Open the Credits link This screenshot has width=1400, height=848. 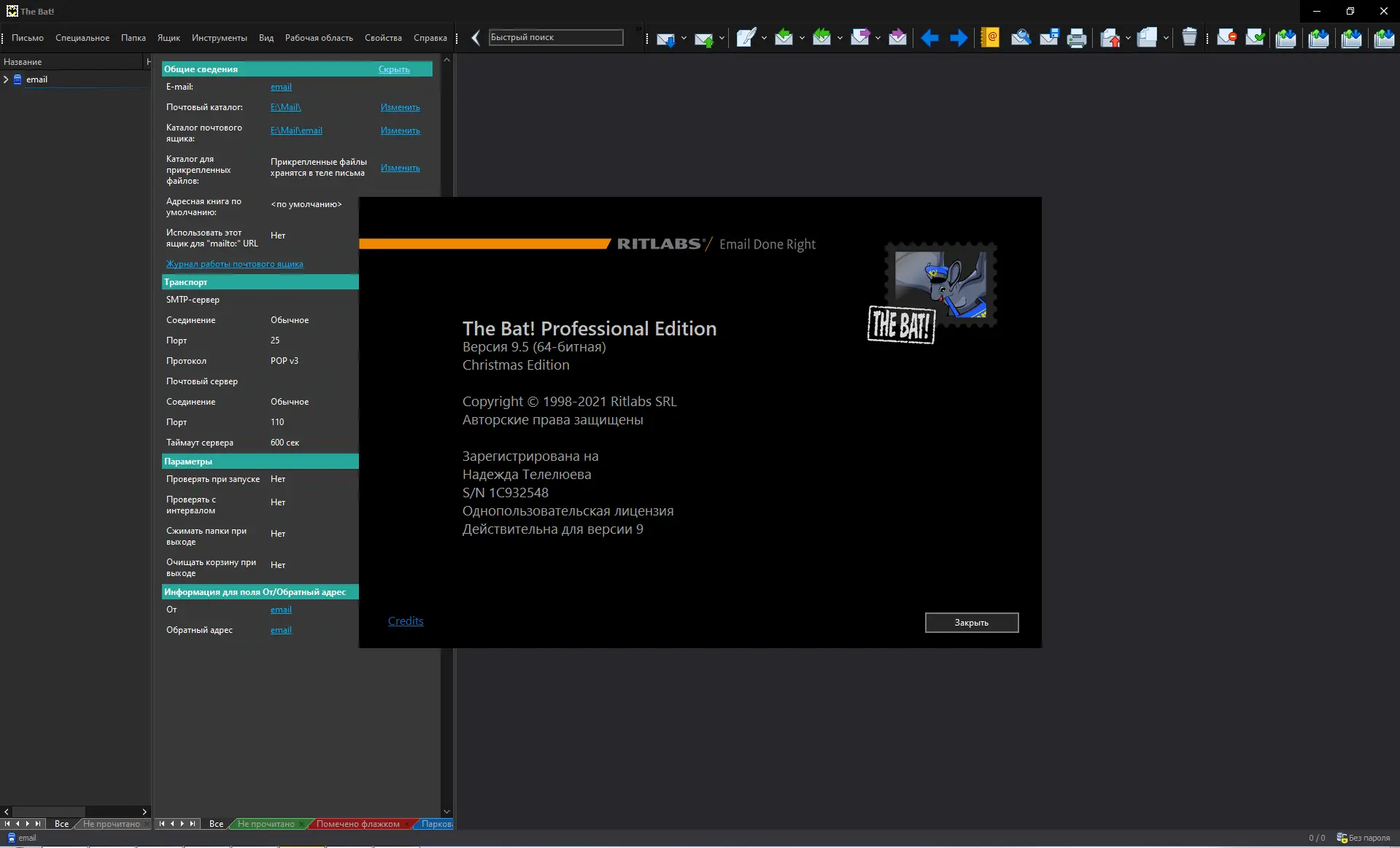pos(406,621)
